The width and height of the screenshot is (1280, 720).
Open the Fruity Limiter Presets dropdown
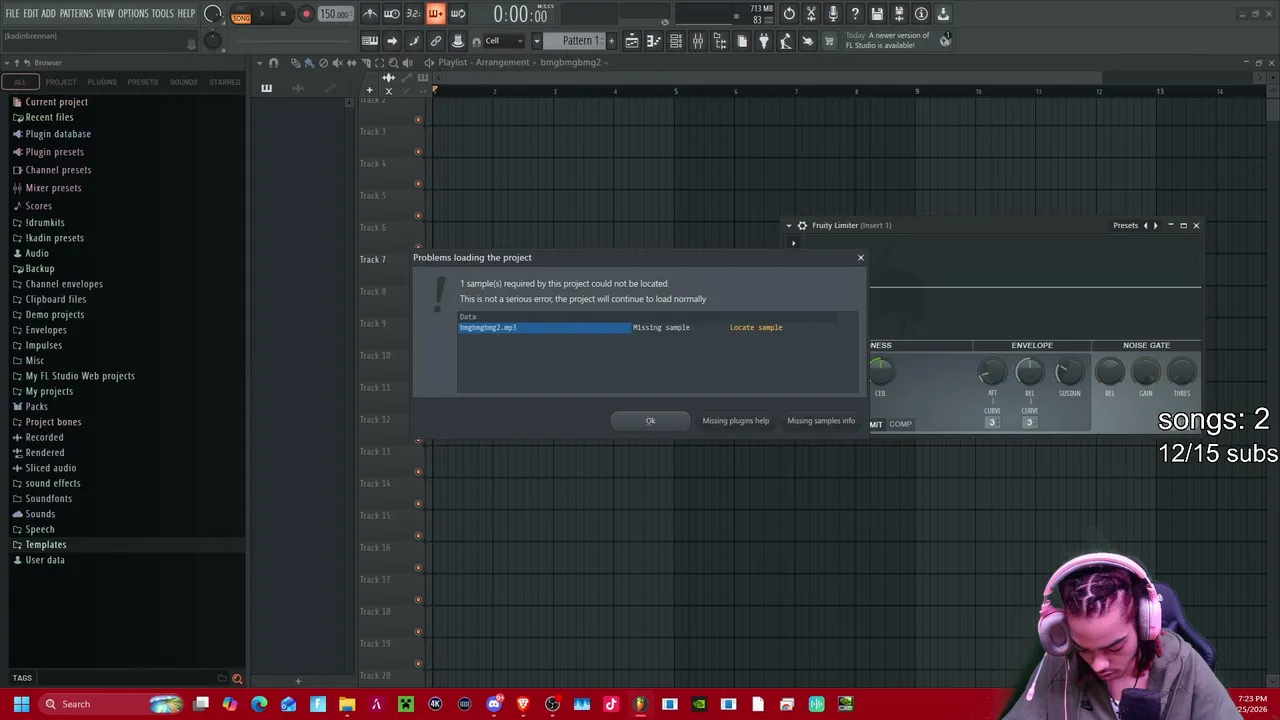1126,226
